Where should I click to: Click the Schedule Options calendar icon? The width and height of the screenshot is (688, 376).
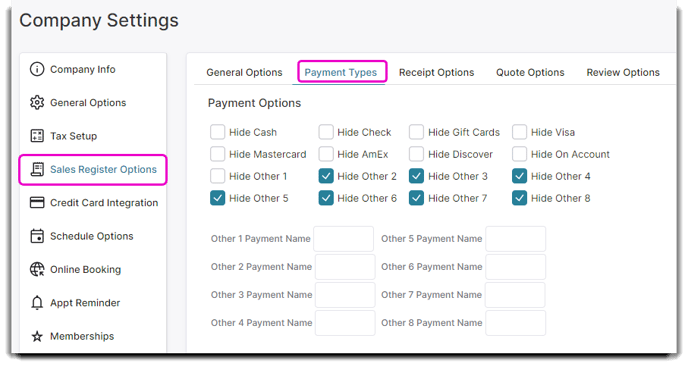[37, 236]
